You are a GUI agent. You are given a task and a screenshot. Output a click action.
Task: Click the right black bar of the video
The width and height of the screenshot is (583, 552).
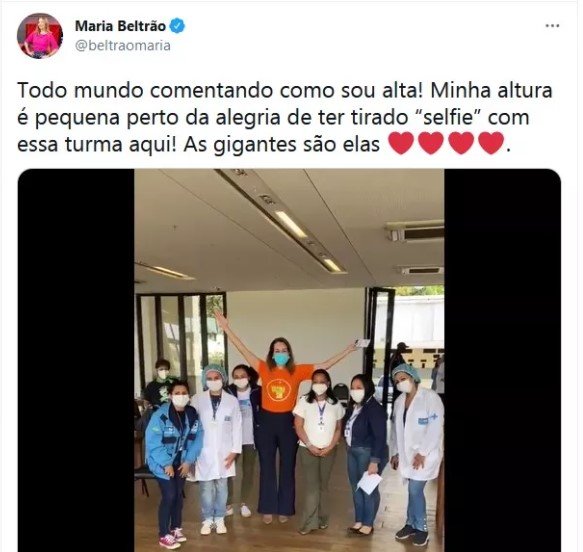point(502,360)
